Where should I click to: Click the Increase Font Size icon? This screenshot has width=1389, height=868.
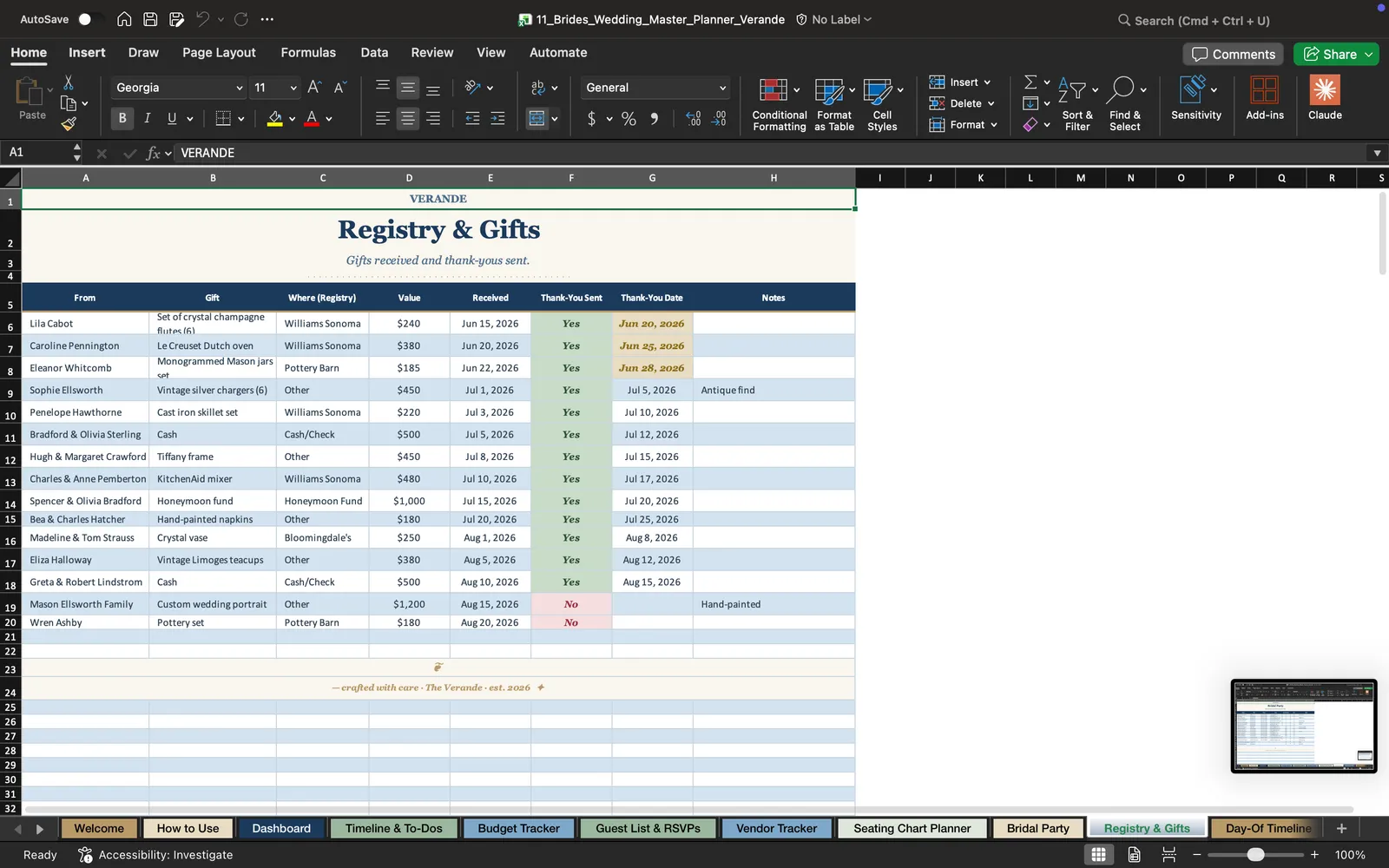[314, 88]
